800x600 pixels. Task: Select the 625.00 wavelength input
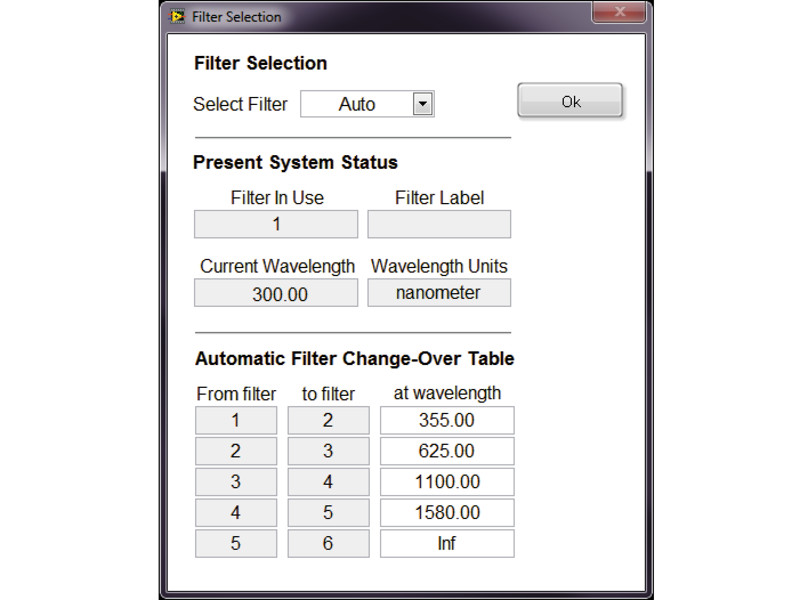point(447,452)
